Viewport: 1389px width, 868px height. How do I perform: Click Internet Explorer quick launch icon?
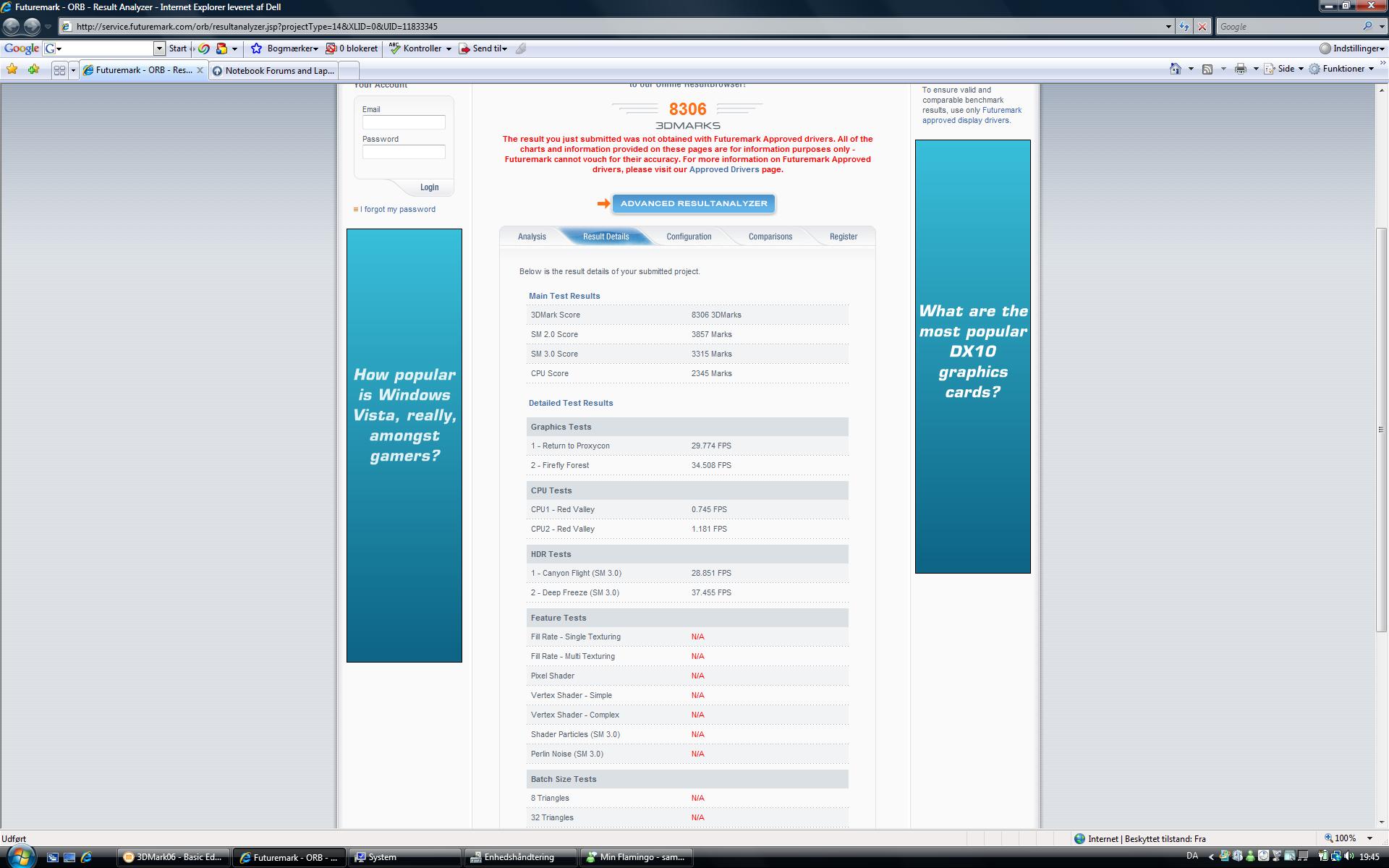(86, 857)
